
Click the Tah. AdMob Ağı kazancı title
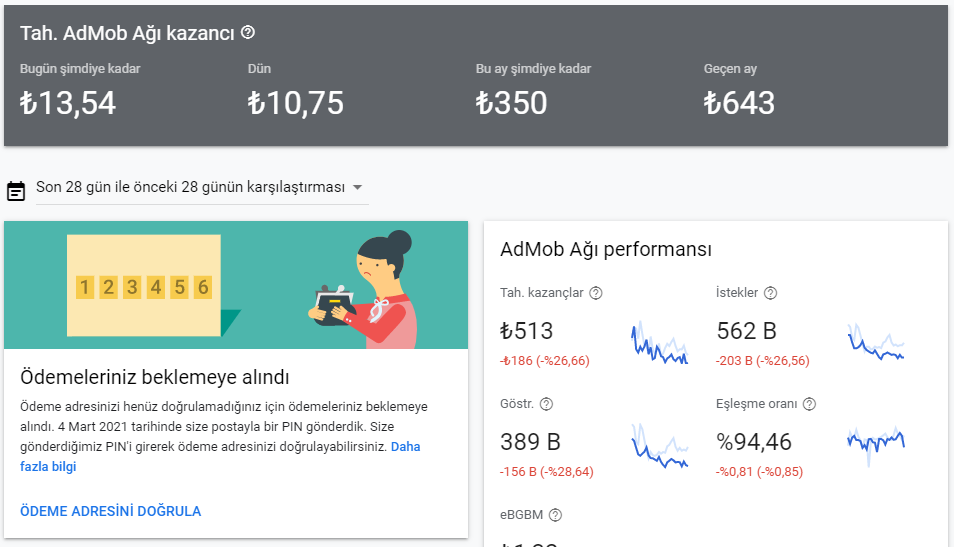pos(127,33)
